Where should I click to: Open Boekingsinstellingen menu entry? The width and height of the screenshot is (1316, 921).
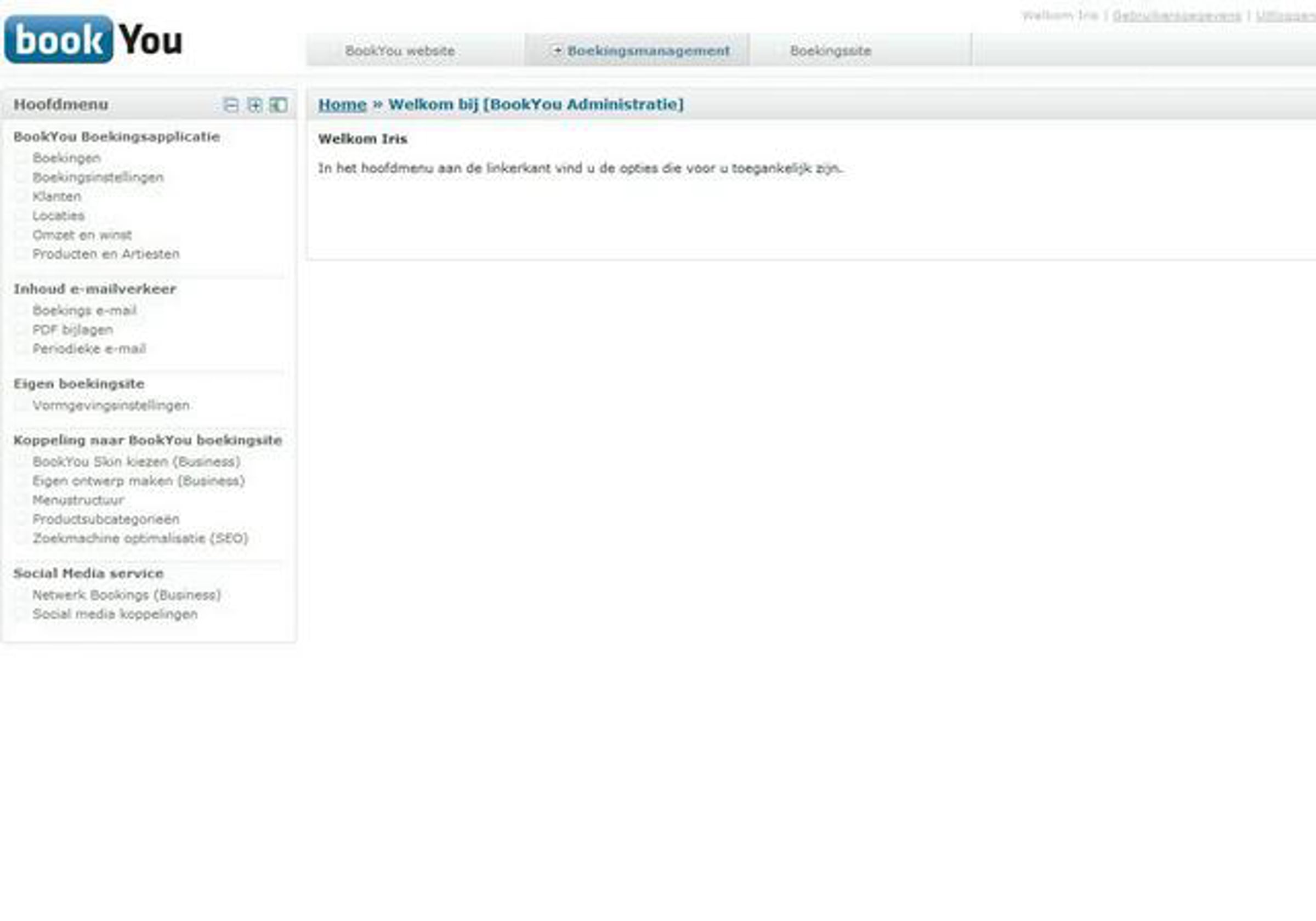click(98, 177)
